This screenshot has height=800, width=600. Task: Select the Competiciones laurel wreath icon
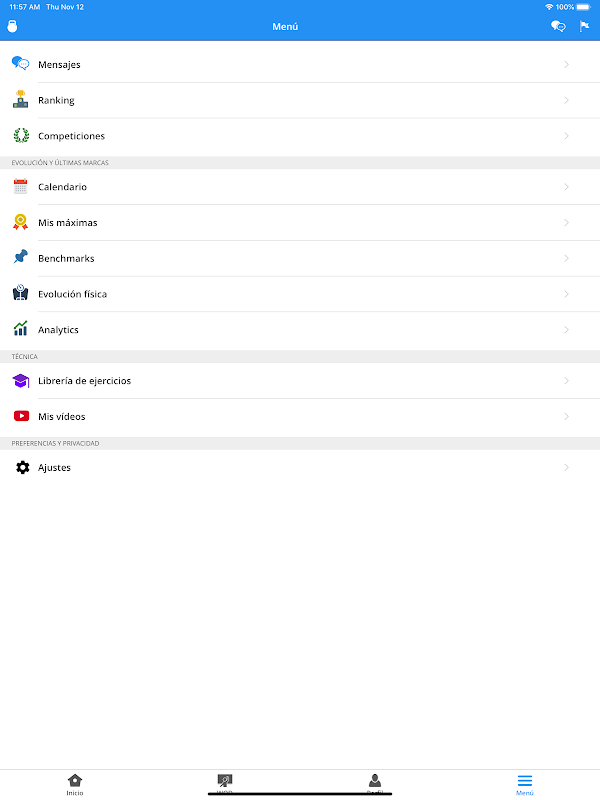pyautogui.click(x=21, y=136)
